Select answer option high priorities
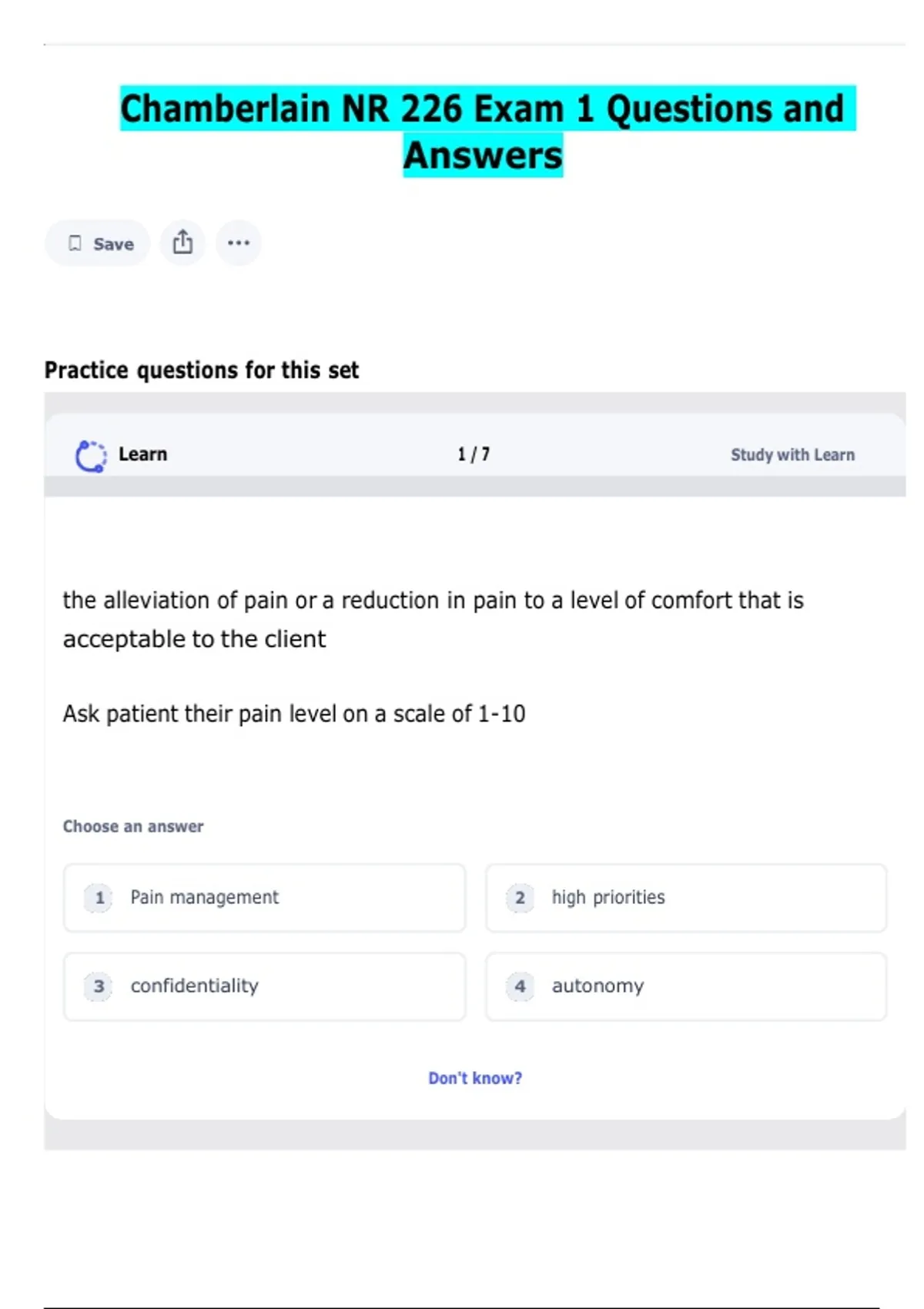The width and height of the screenshot is (924, 1309). click(685, 898)
